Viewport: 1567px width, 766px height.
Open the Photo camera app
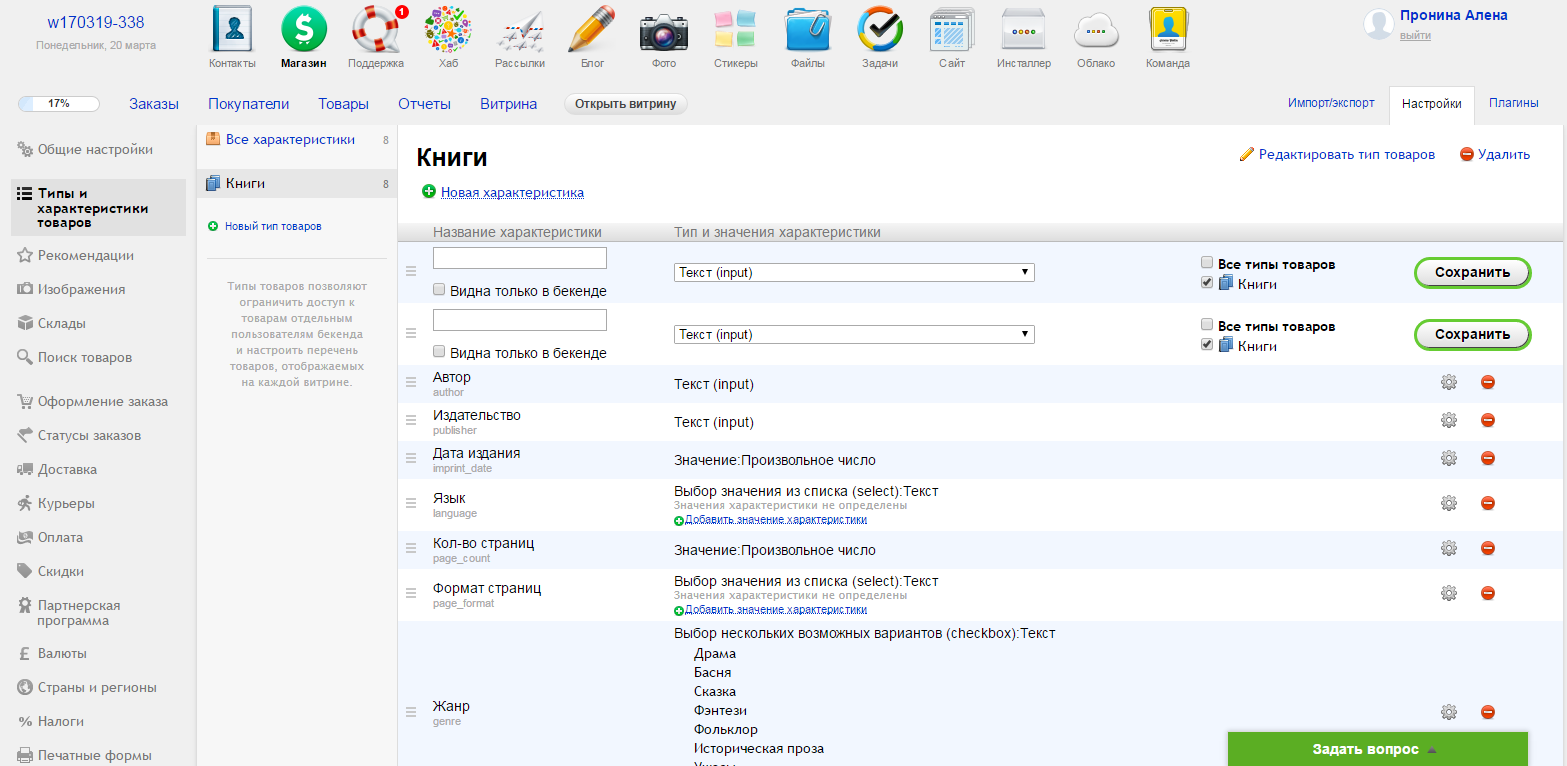pyautogui.click(x=663, y=30)
